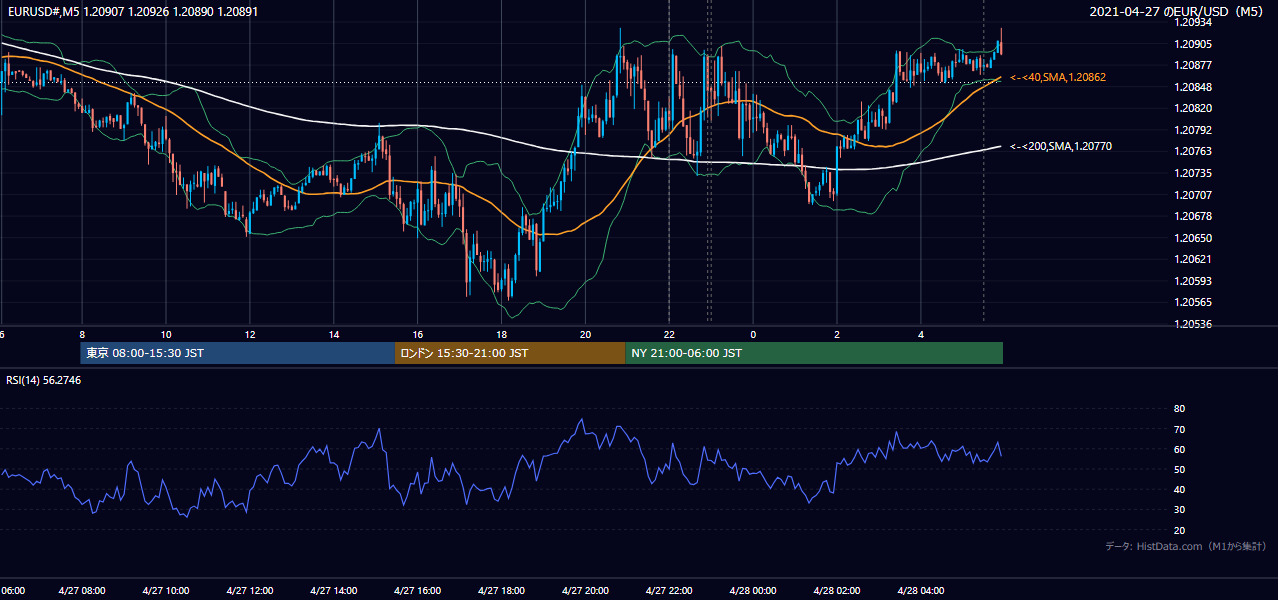Click the RSI(14) 56.2746 indicator label
This screenshot has height=600, width=1278.
44,380
